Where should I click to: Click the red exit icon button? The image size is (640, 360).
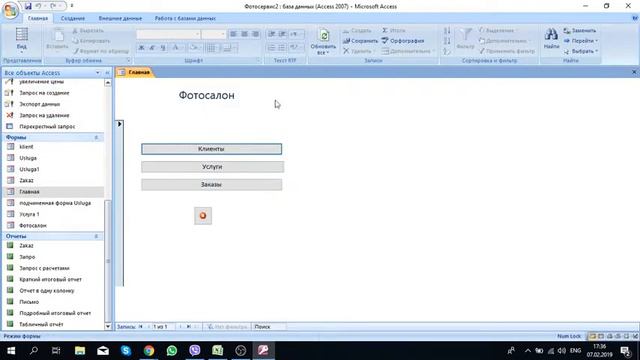203,216
